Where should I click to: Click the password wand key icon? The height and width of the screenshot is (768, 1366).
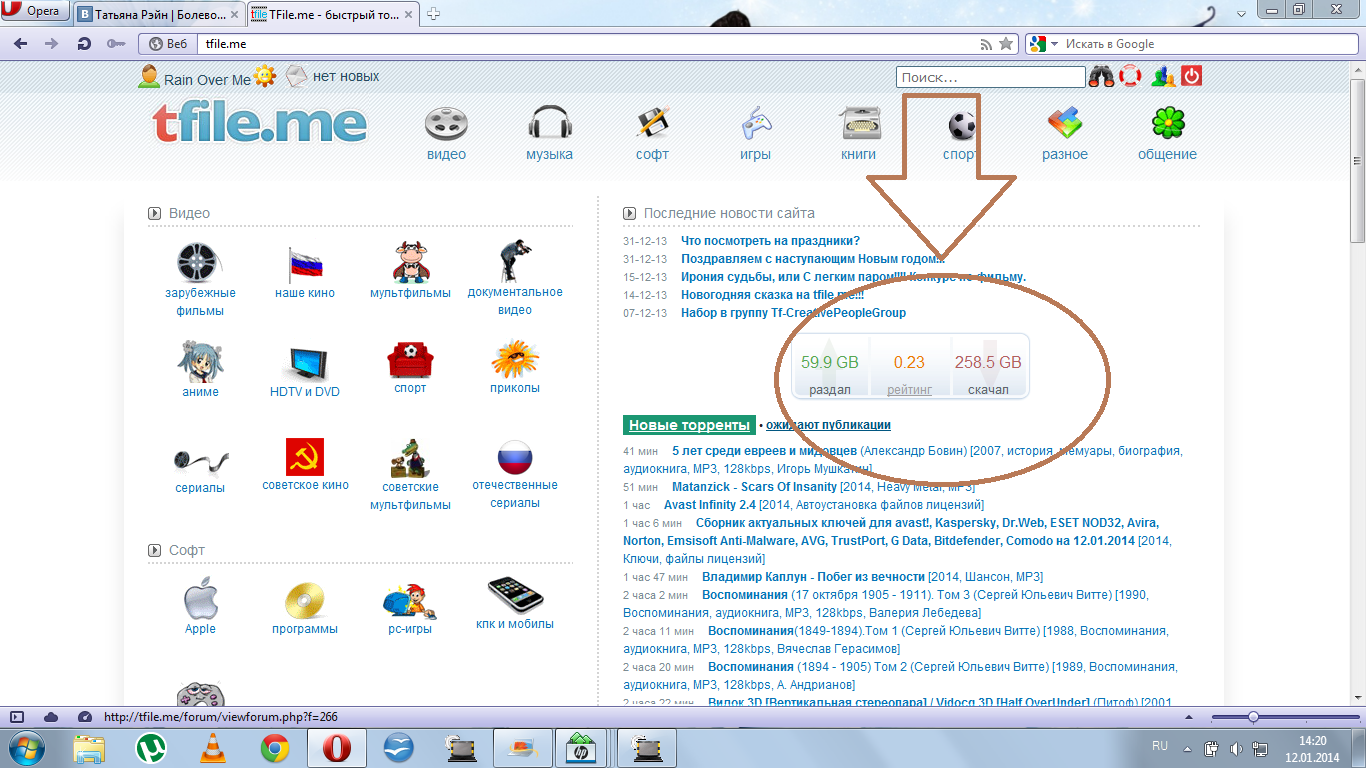[115, 44]
